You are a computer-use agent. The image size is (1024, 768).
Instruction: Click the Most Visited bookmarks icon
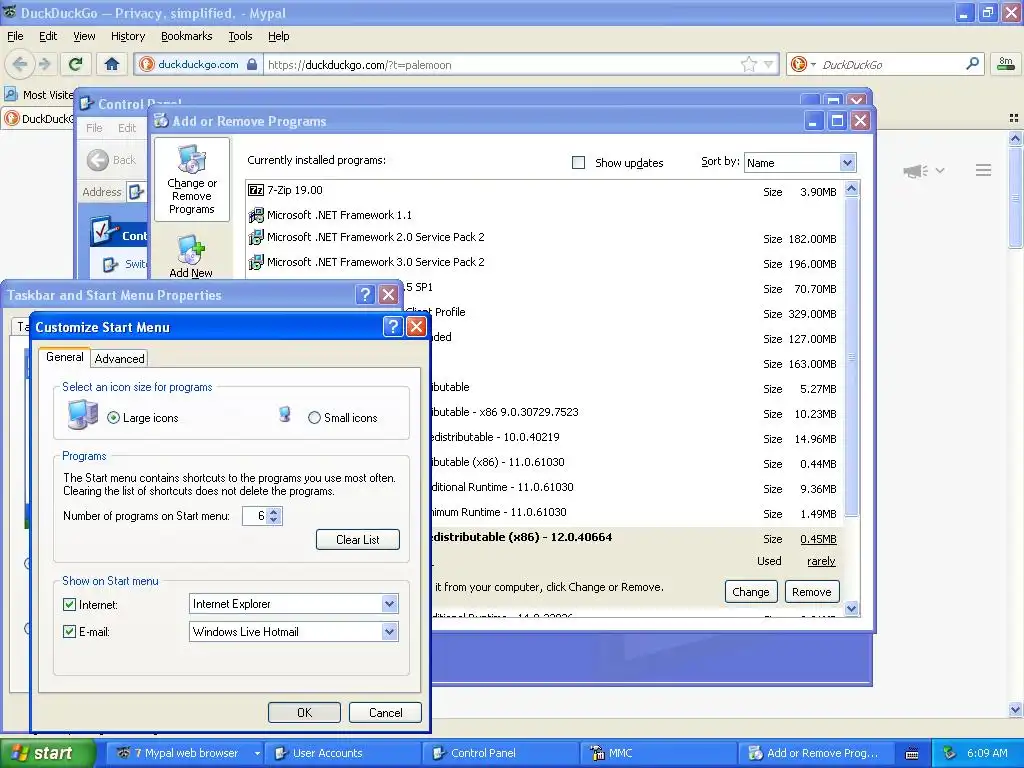11,94
